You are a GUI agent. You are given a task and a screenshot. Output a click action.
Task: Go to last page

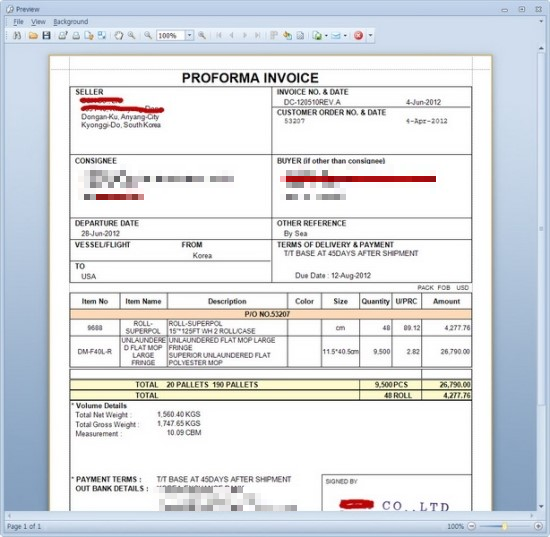tap(257, 35)
